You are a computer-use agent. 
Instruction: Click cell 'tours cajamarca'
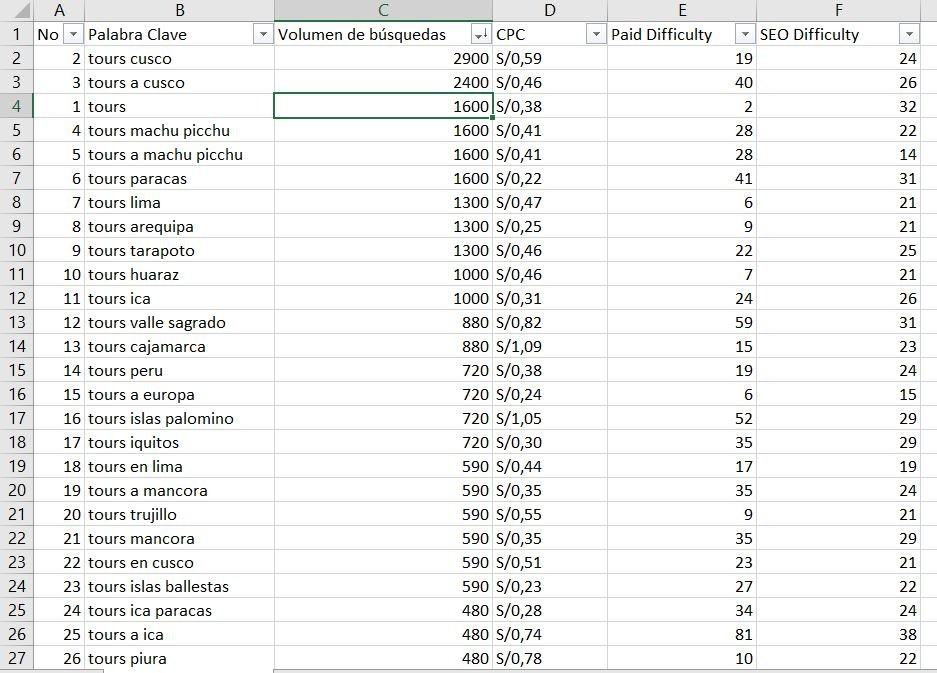click(x=179, y=346)
